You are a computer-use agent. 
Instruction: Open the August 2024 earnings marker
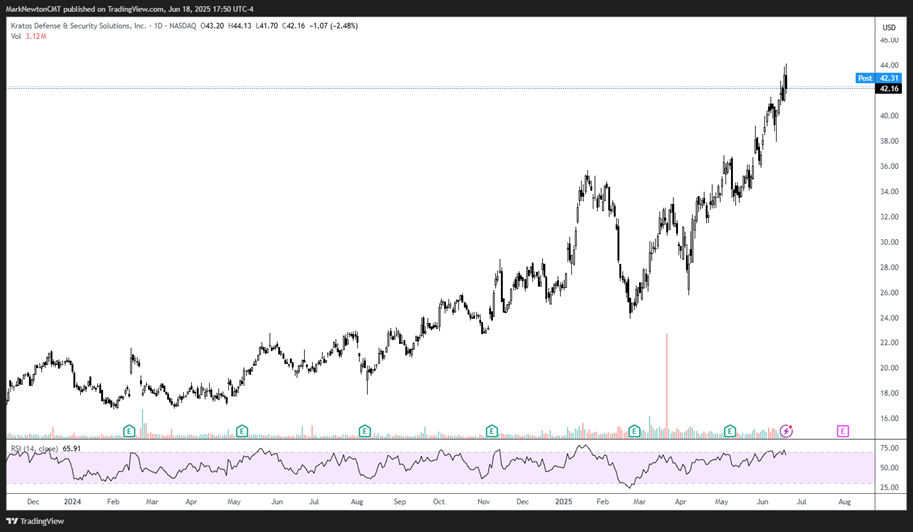click(365, 431)
